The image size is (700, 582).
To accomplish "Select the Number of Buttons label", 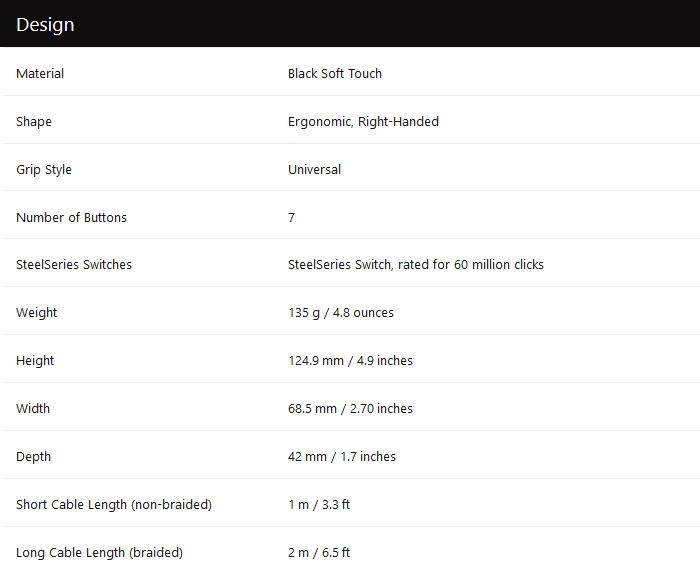I will [x=71, y=217].
